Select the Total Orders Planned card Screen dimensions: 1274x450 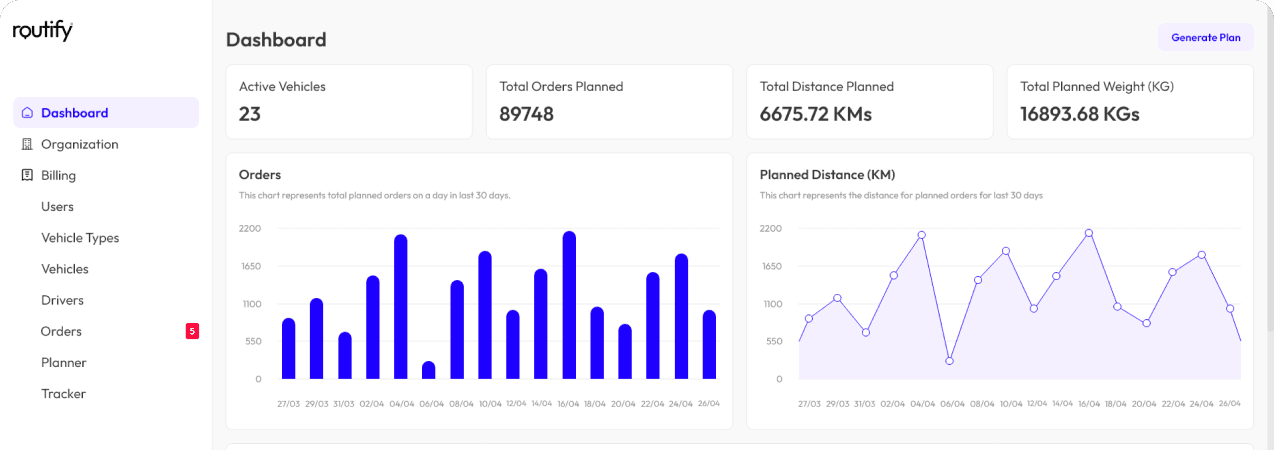[610, 102]
